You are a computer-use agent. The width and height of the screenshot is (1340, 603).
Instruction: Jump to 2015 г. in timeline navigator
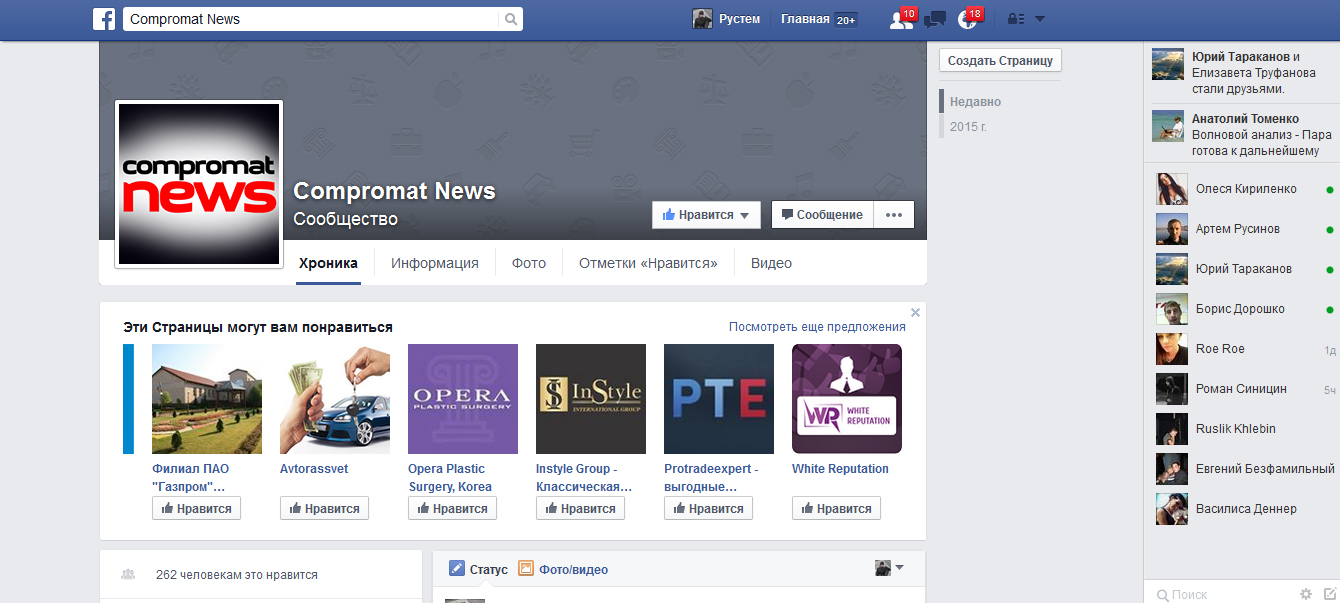(x=968, y=127)
